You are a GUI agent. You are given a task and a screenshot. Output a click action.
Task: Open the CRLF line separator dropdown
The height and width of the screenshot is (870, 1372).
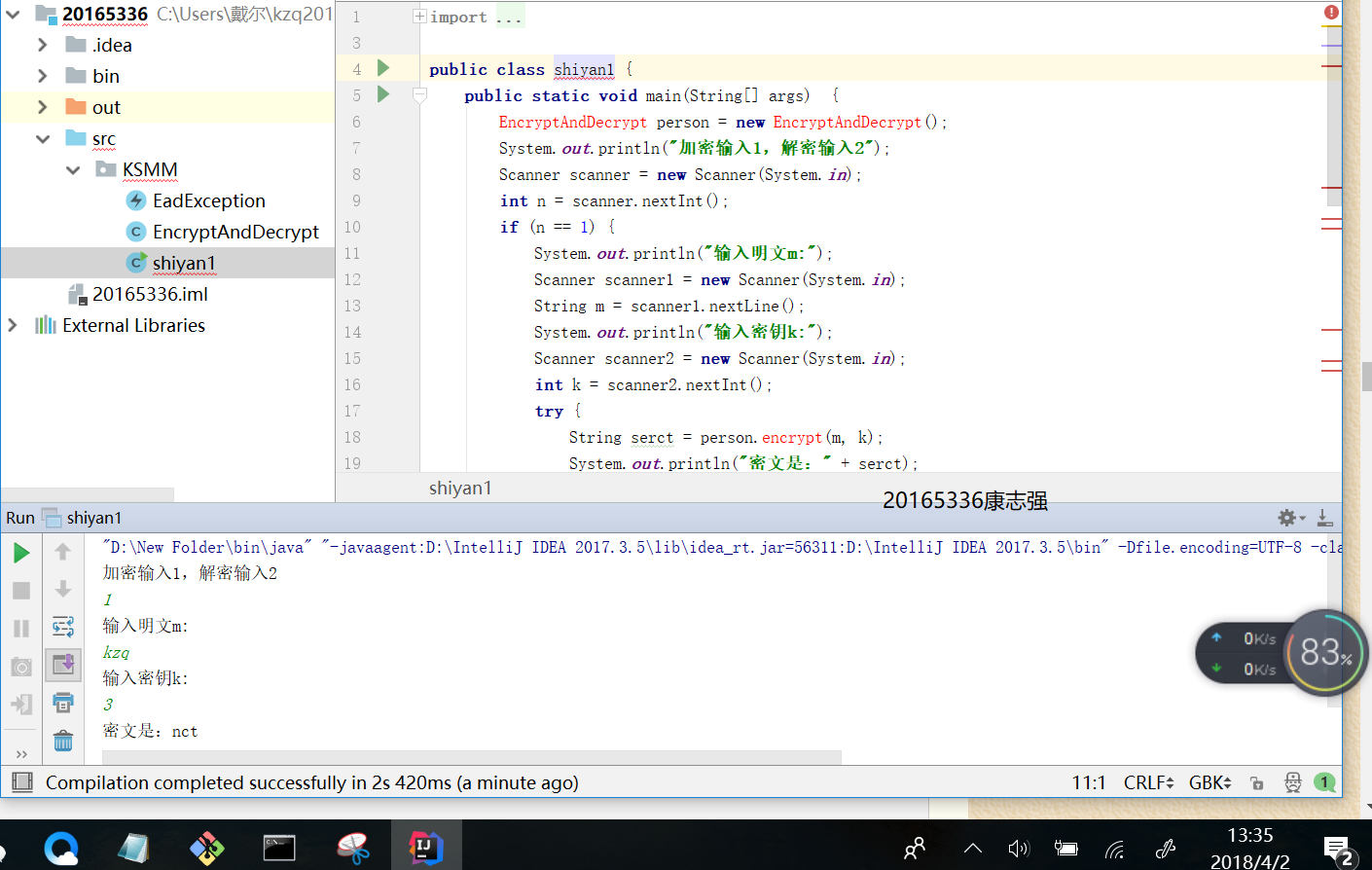[x=1148, y=782]
